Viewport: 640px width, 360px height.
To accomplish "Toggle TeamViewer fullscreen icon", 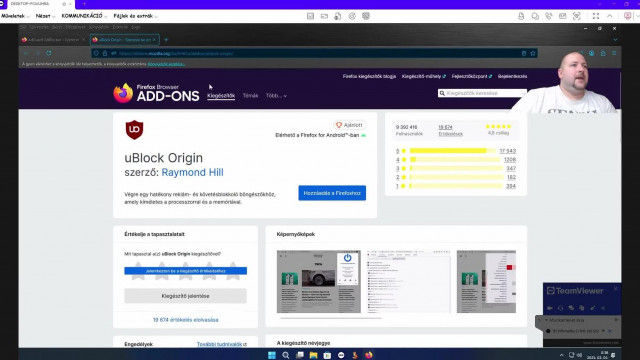I will [596, 16].
